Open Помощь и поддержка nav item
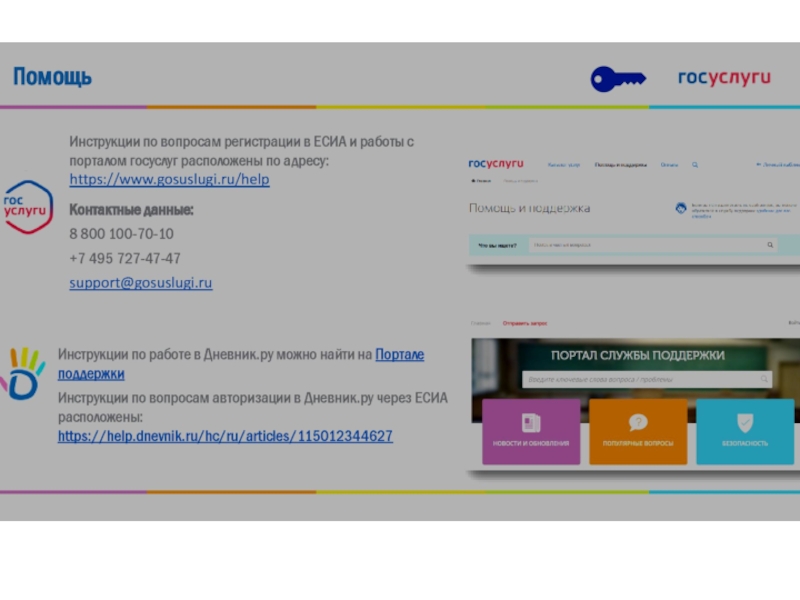 tap(620, 165)
